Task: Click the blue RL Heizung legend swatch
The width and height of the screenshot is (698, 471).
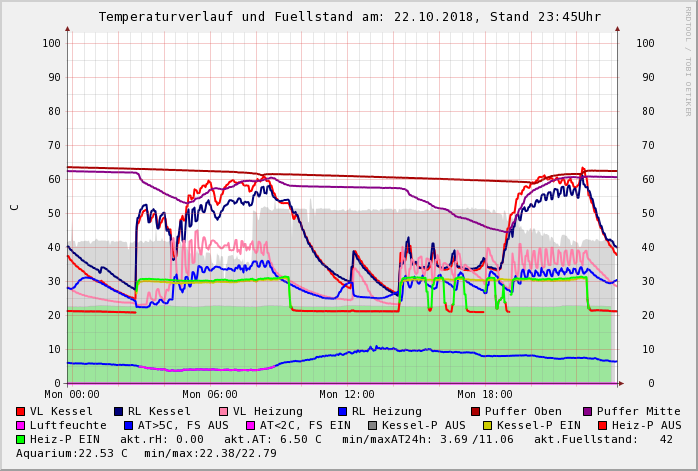Action: point(343,411)
